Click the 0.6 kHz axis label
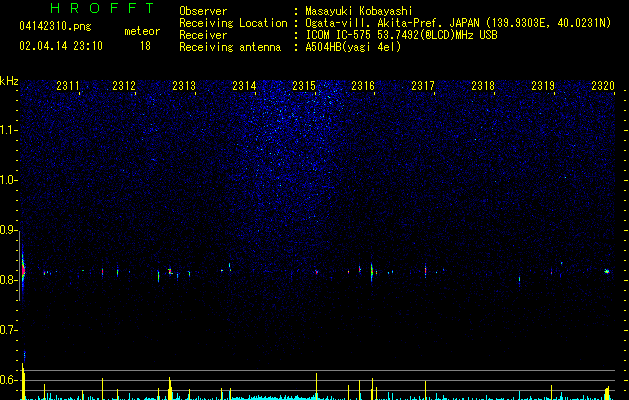This screenshot has width=629, height=400. (x=9, y=380)
